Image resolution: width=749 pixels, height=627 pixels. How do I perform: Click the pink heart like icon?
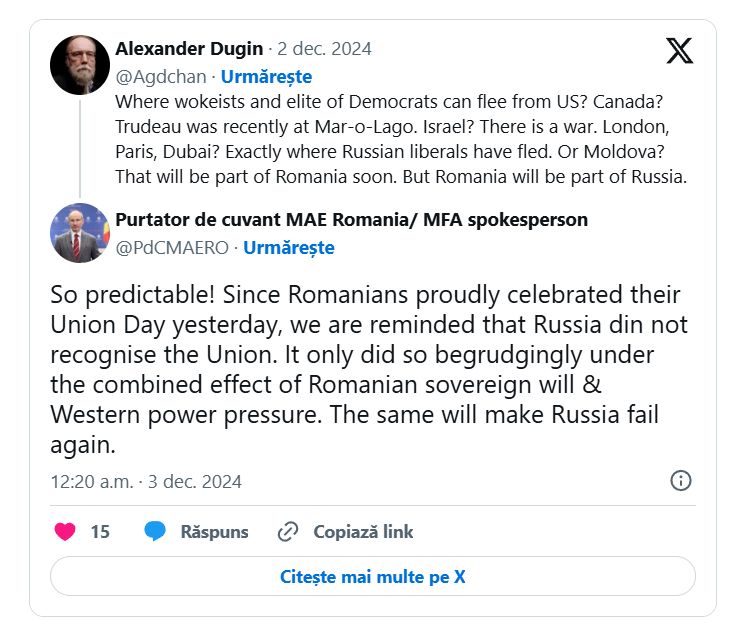point(65,531)
